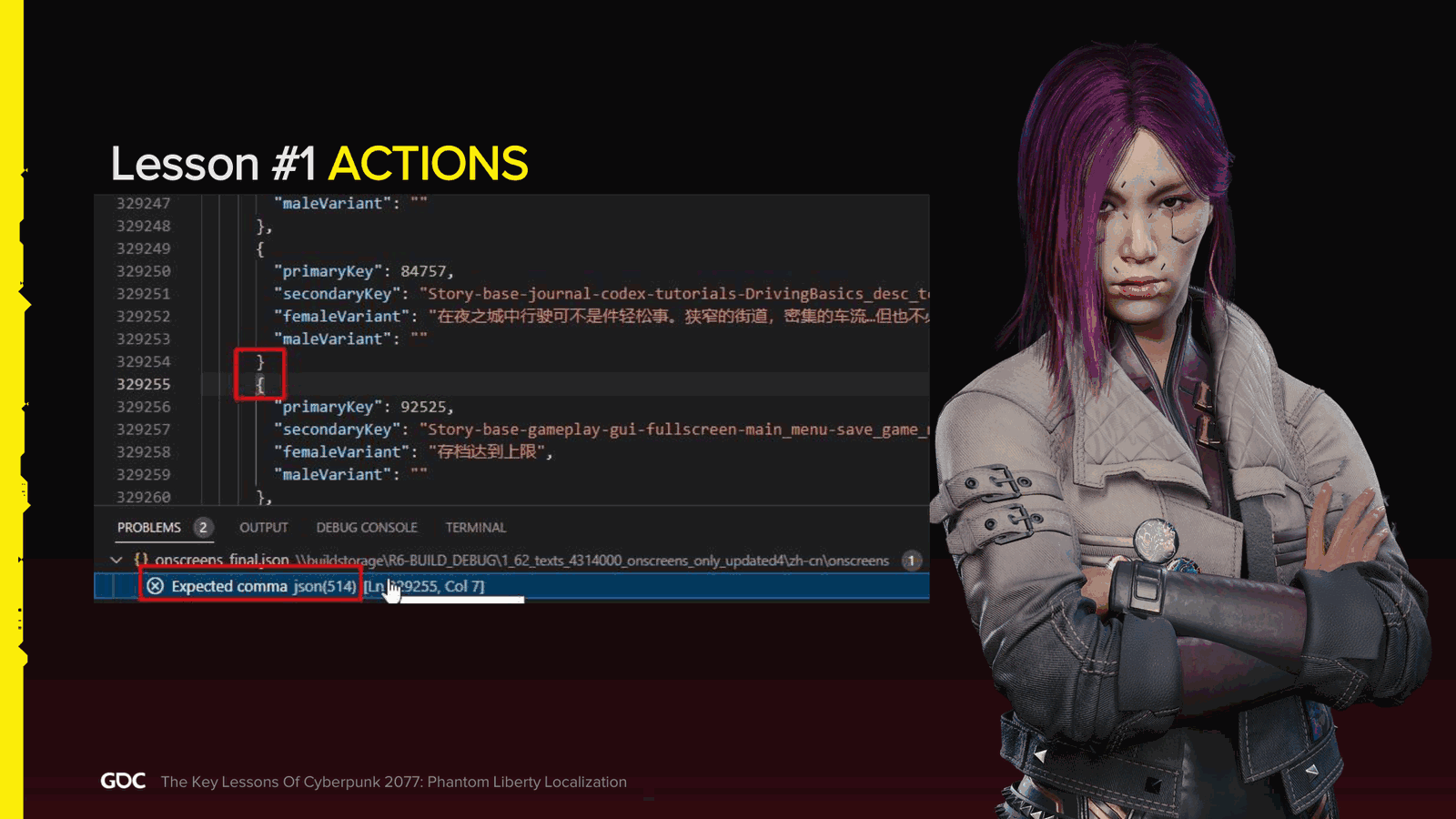Click secondaryKey main_menu-save_game line
This screenshot has width=1456, height=819.
602,430
